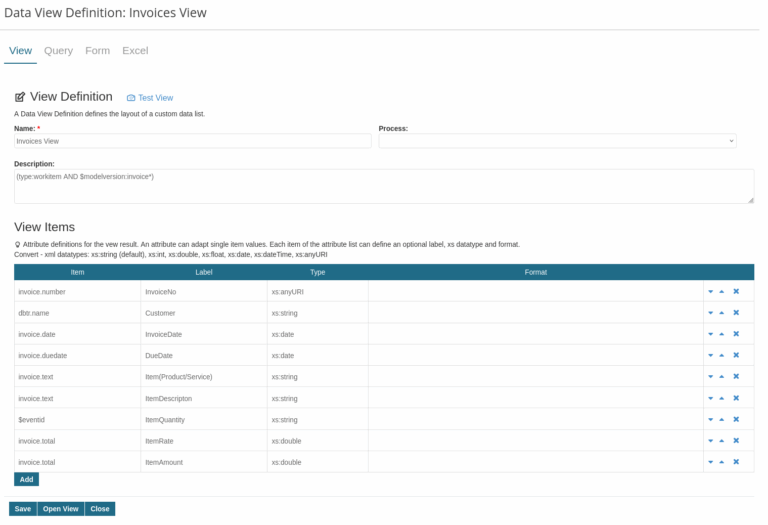Move the ItemAmount row down
Viewport: 768px width, 525px height.
tap(710, 462)
